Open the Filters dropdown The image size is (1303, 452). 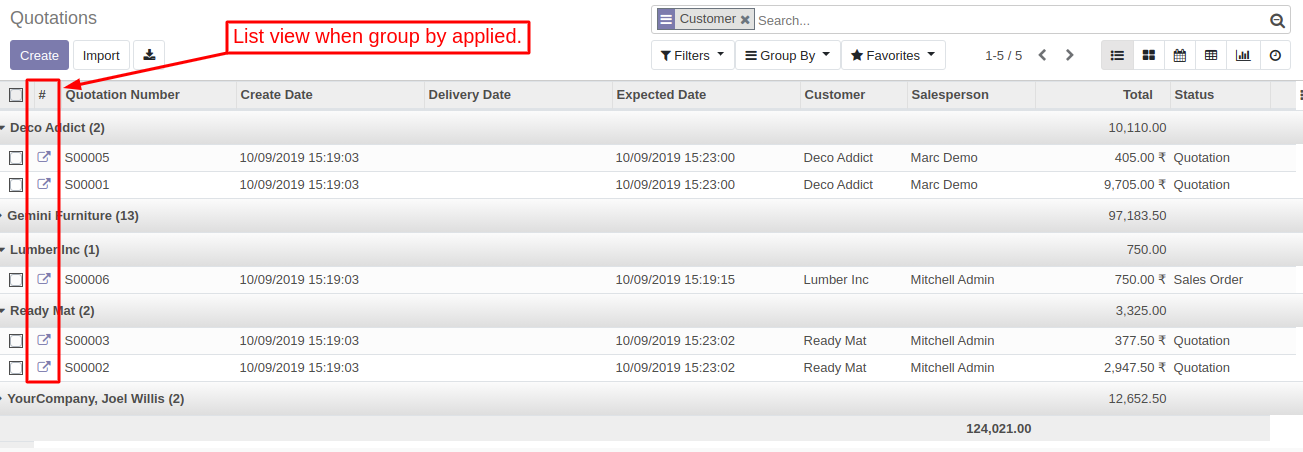(x=692, y=56)
